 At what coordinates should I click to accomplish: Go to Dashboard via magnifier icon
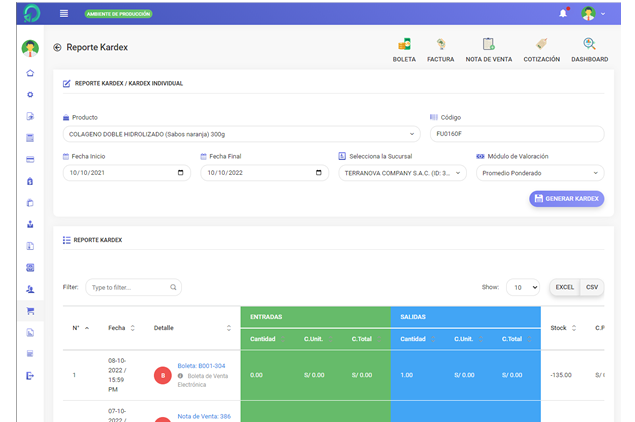coord(589,45)
